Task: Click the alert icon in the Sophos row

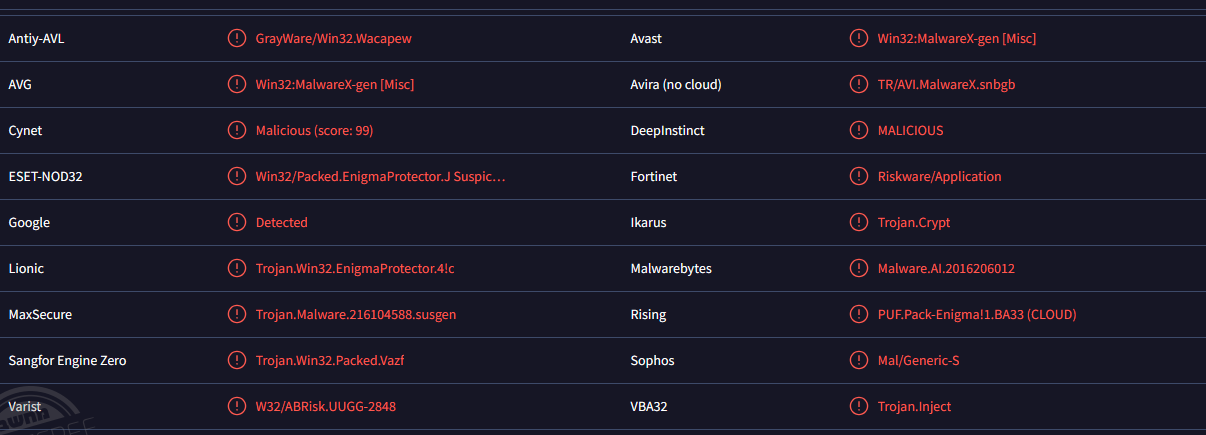Action: tap(858, 361)
